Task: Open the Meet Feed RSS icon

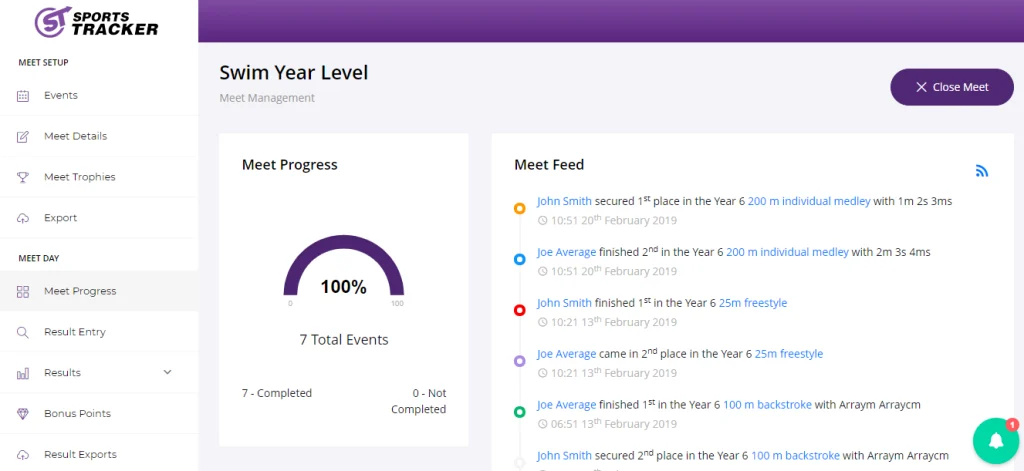Action: 982,171
